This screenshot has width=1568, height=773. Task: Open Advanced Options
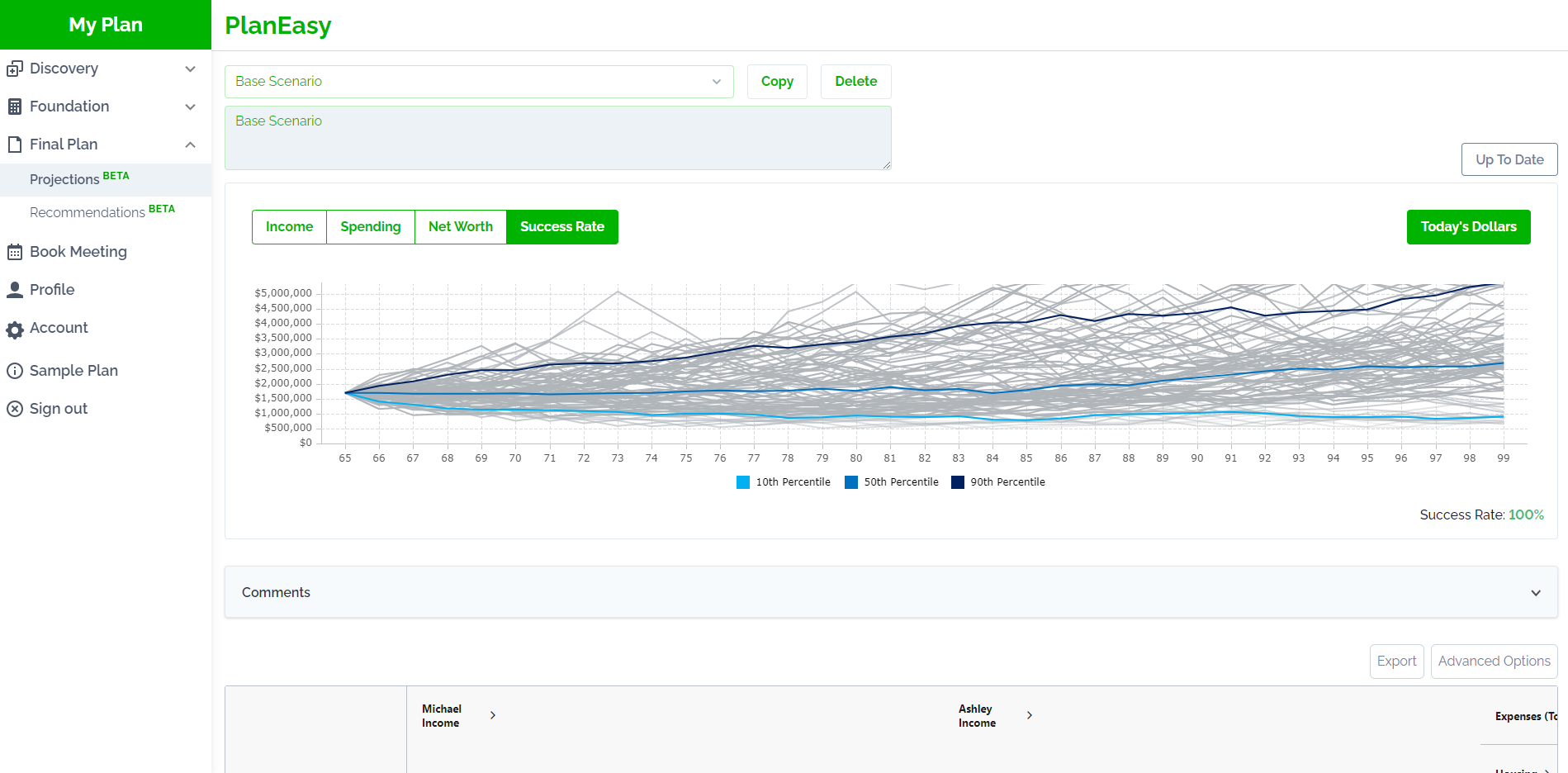[x=1494, y=662]
